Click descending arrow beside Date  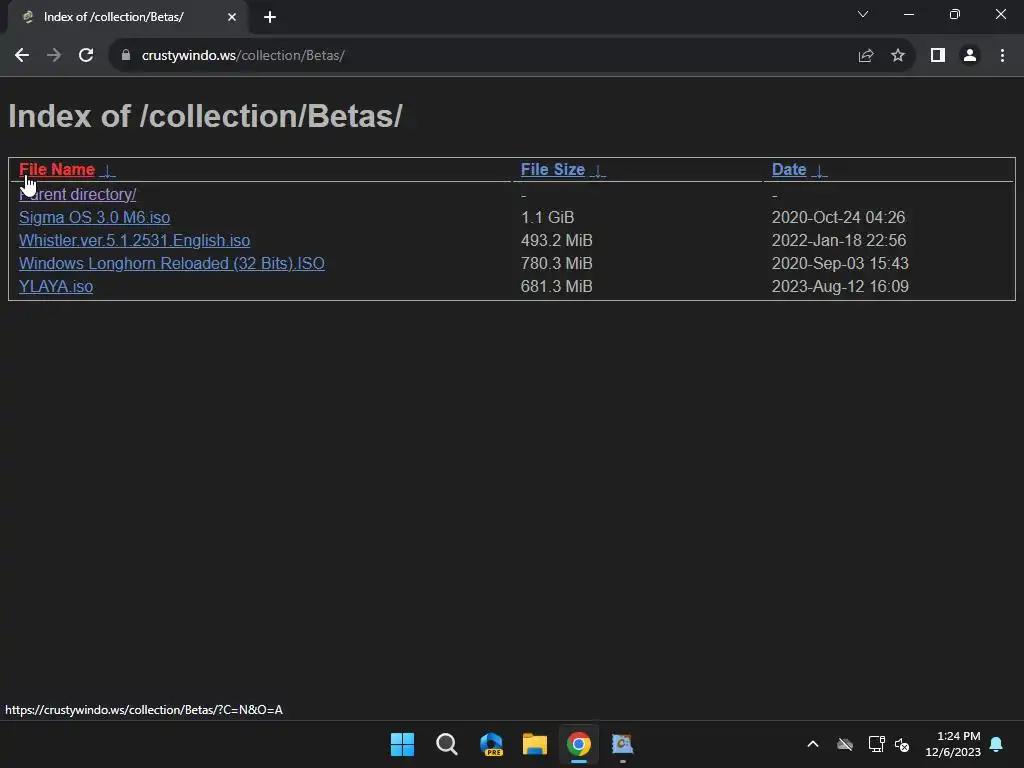819,170
